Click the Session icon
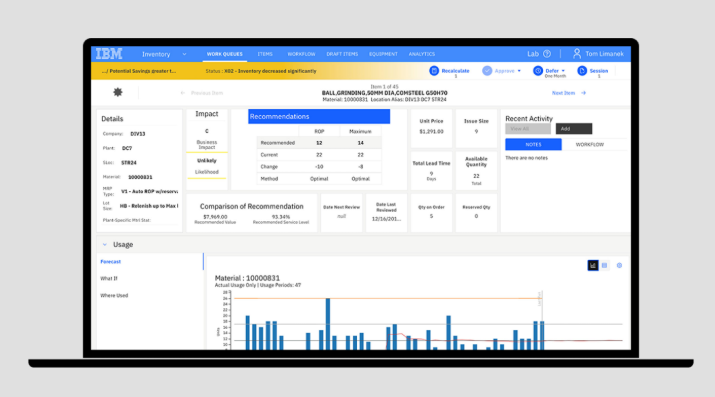Screen dimensions: 715x397 582,71
